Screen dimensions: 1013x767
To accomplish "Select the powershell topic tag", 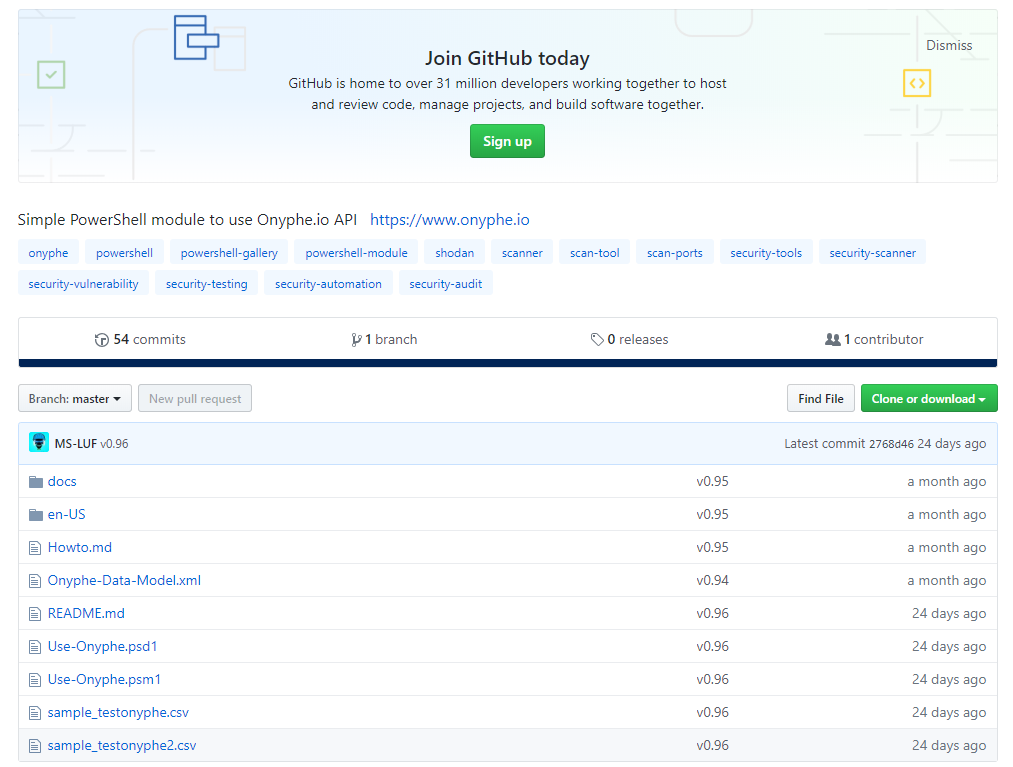I will tap(124, 252).
